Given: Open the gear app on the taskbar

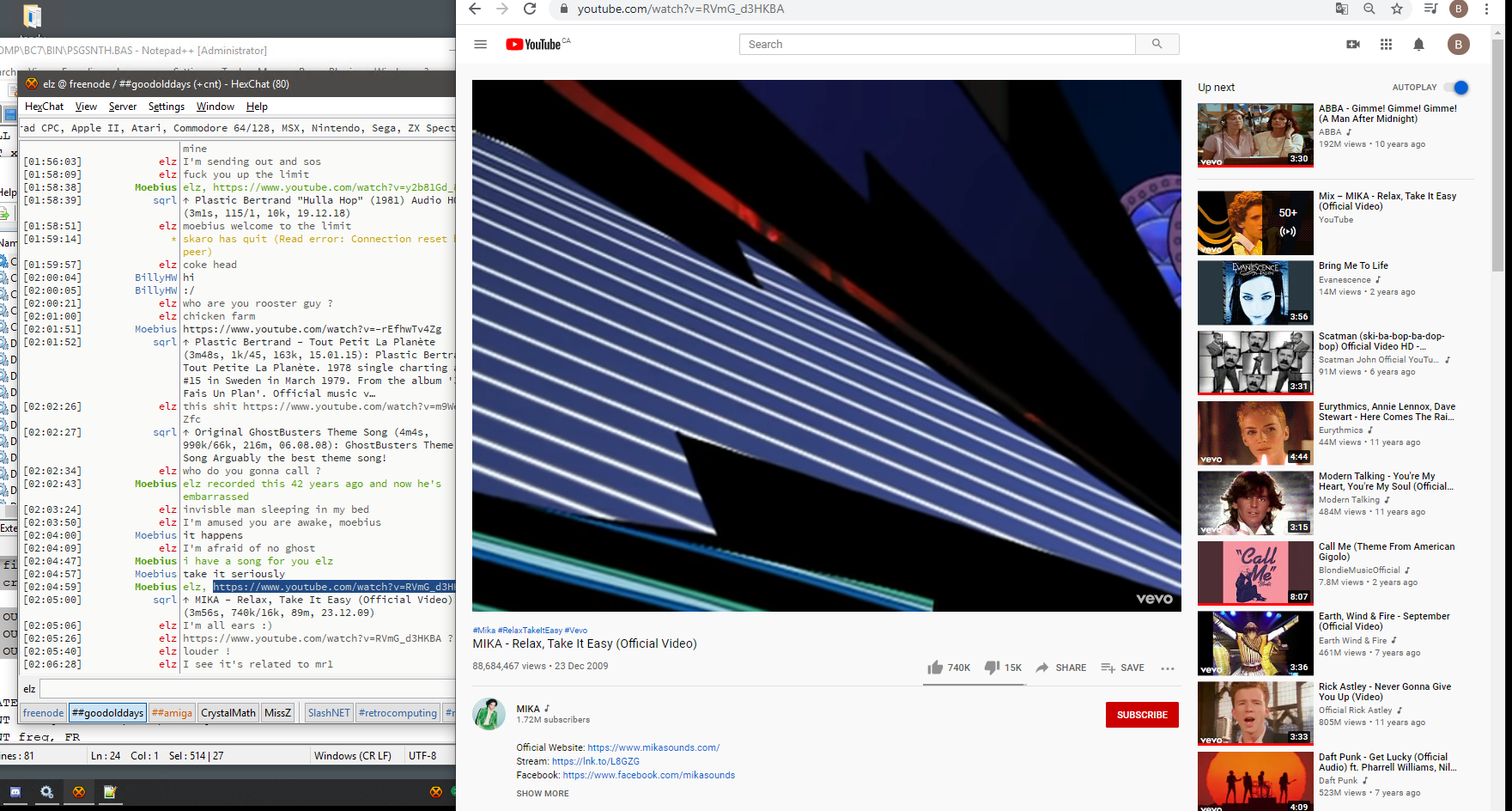Looking at the screenshot, I should point(46,792).
